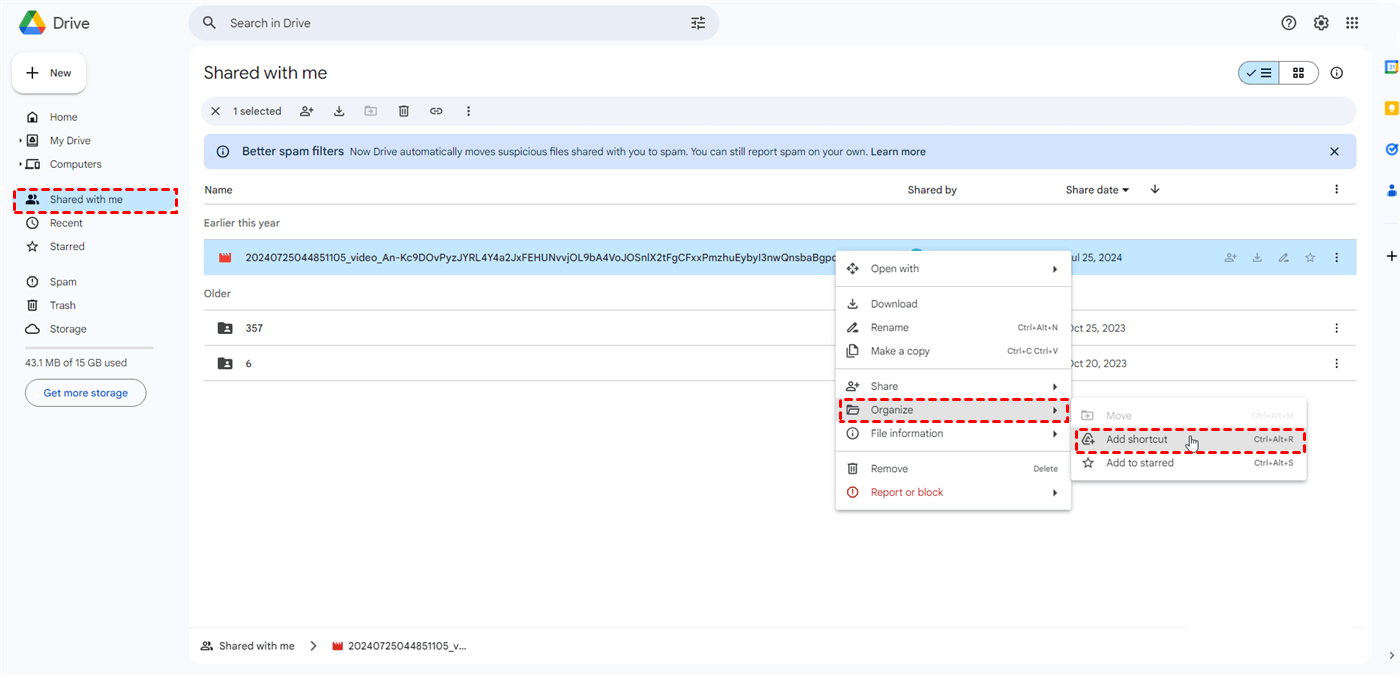Star the selected video file row
This screenshot has height=676, width=1400.
click(x=1310, y=258)
